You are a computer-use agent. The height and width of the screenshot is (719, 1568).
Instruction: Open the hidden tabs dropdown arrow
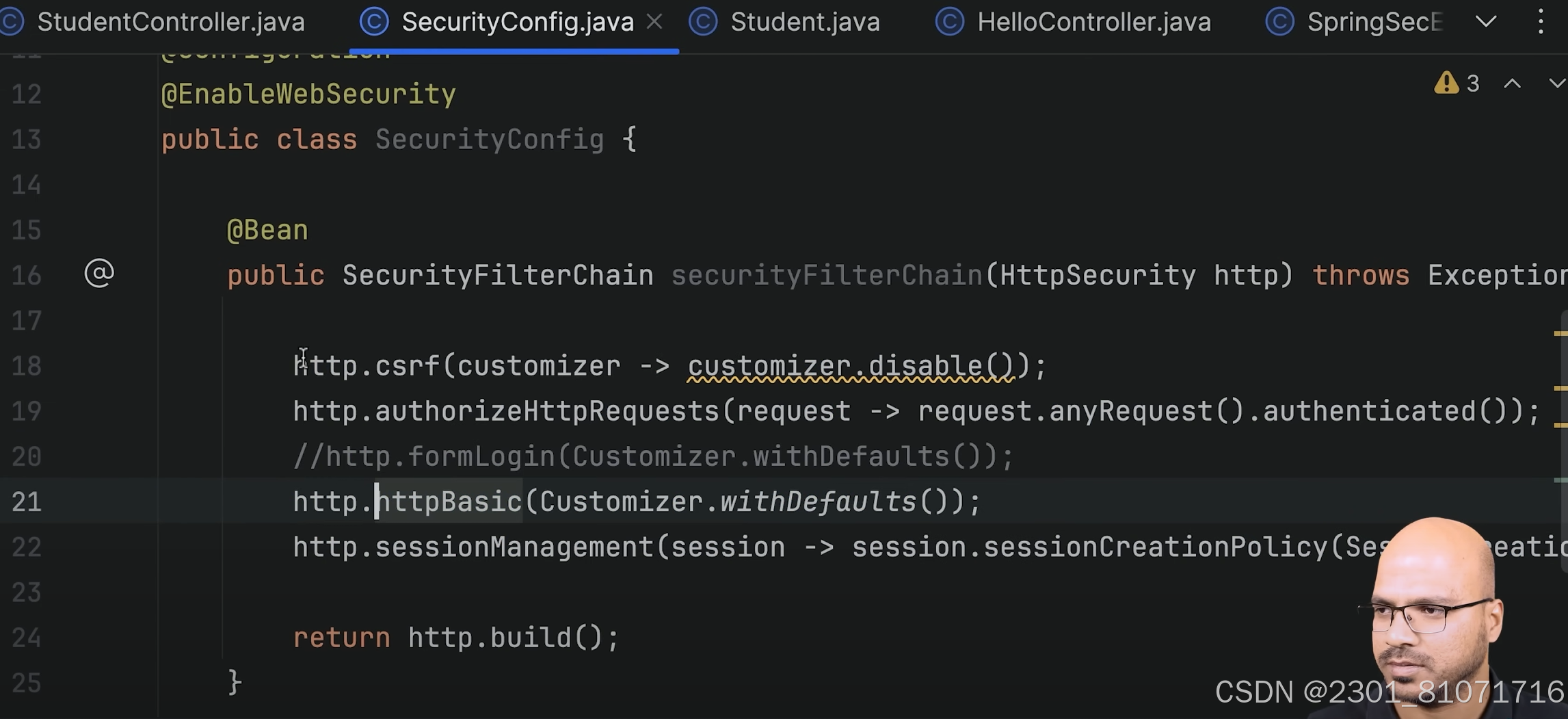click(1486, 21)
